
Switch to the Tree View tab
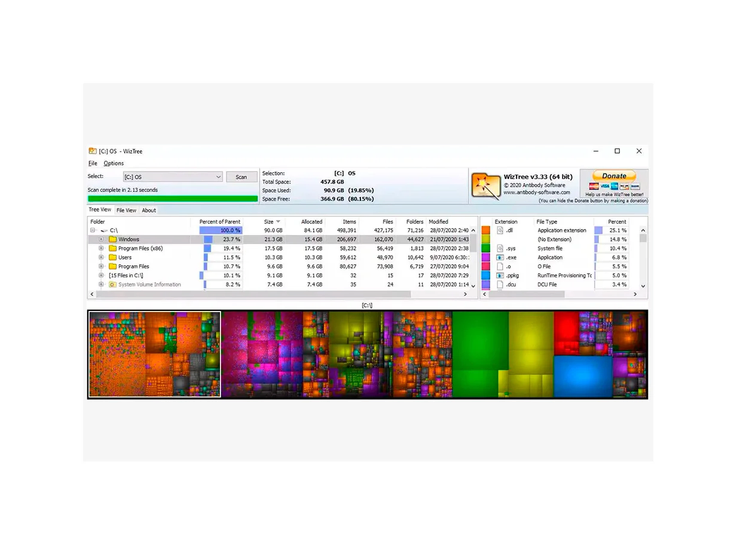click(x=100, y=210)
